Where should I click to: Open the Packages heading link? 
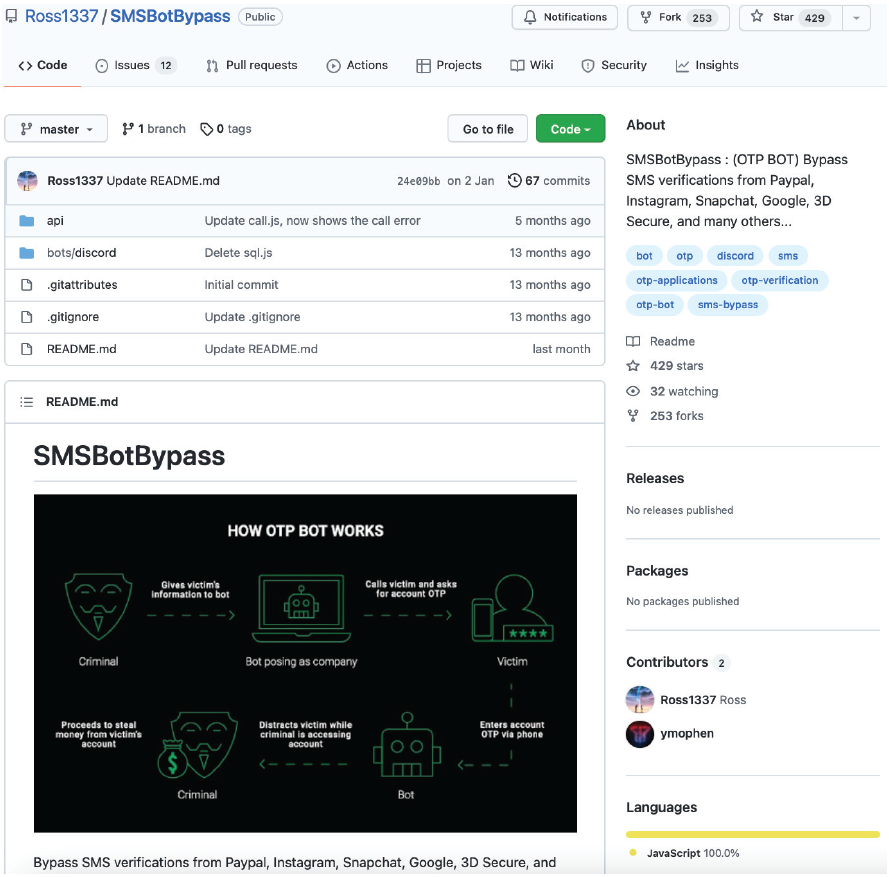tap(657, 571)
